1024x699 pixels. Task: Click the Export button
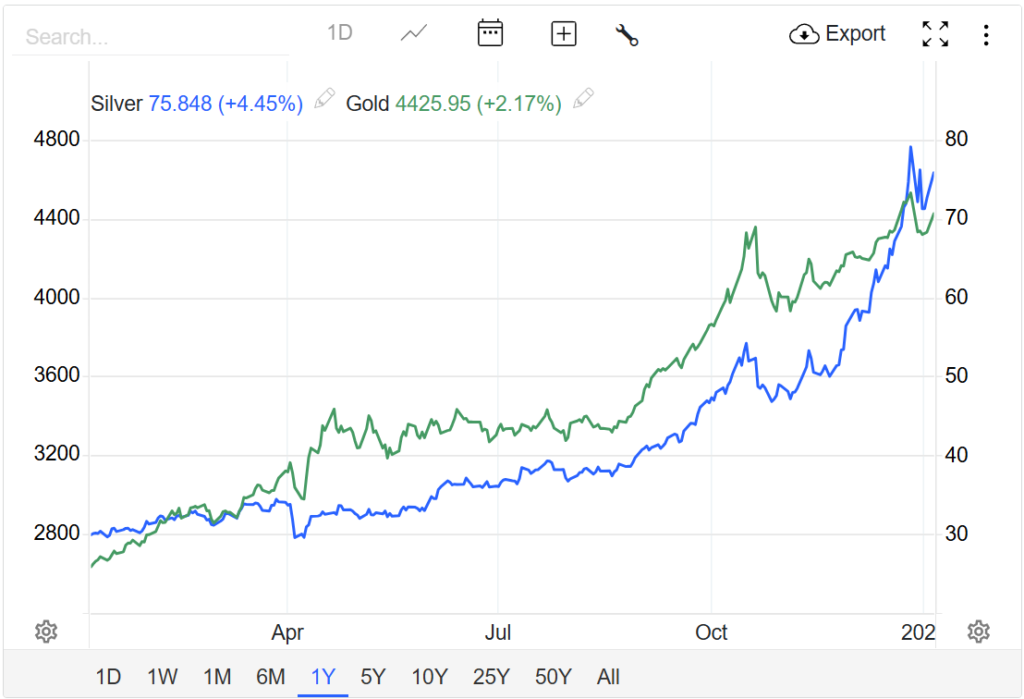coord(838,34)
